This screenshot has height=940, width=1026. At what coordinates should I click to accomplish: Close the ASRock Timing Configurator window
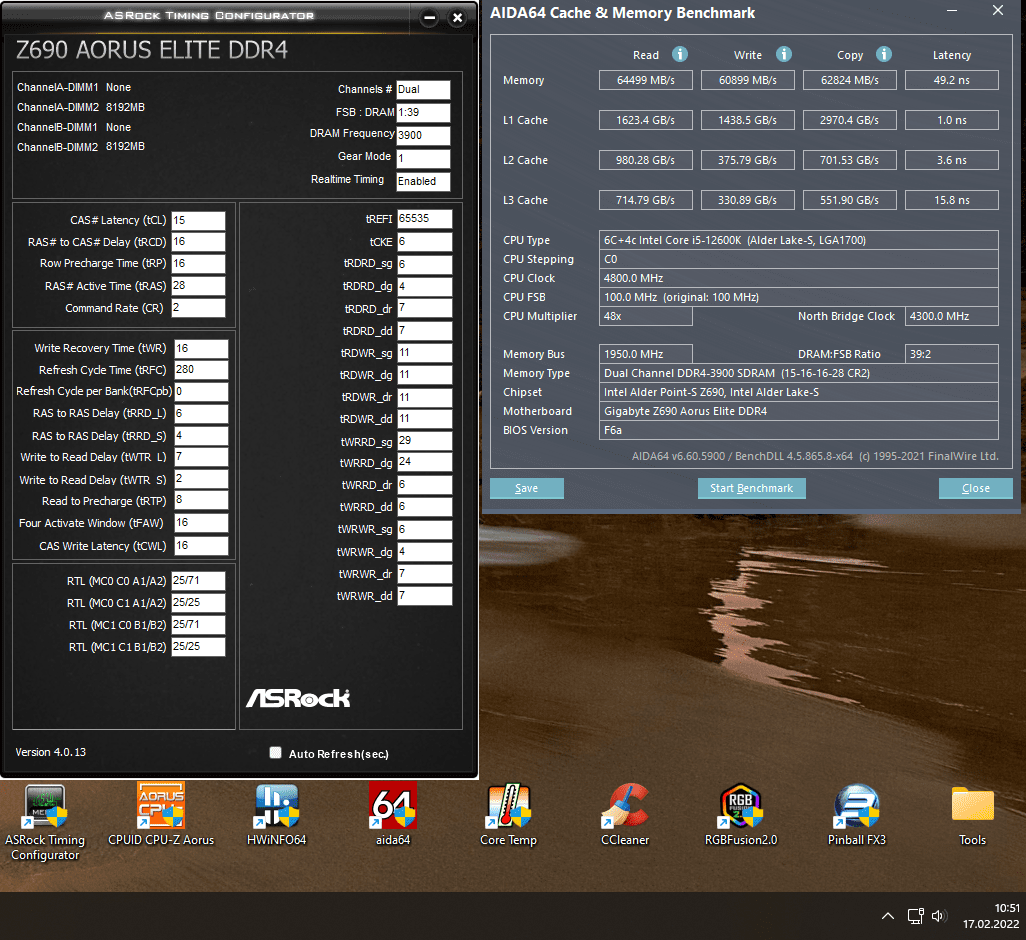coord(458,18)
